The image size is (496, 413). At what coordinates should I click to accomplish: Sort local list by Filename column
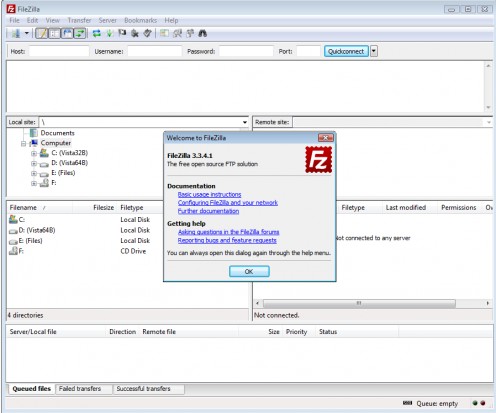coord(40,208)
